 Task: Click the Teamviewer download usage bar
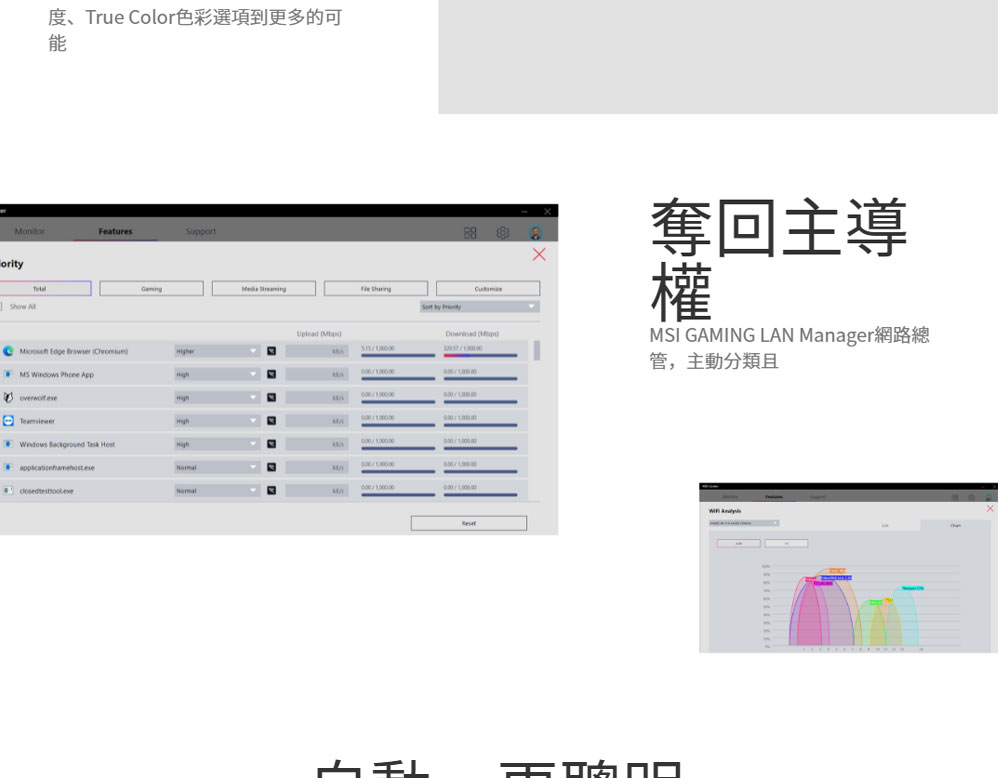click(480, 425)
